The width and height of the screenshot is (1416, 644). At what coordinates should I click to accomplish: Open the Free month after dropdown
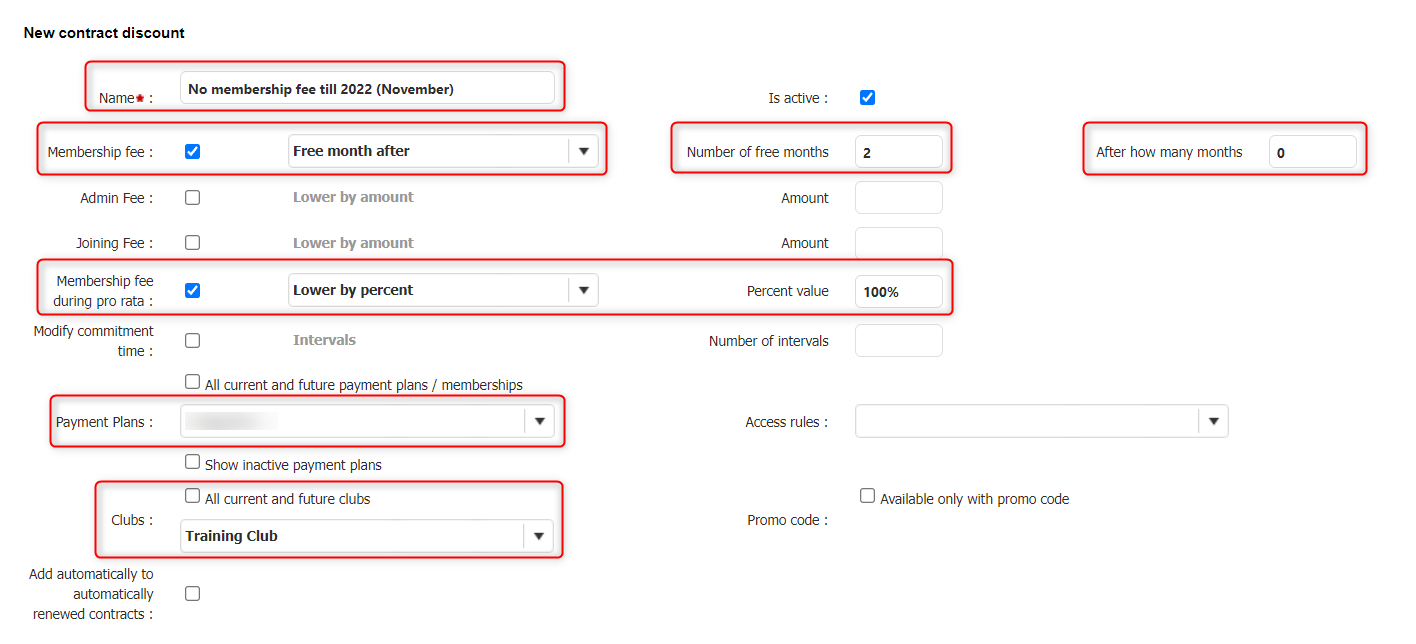583,152
